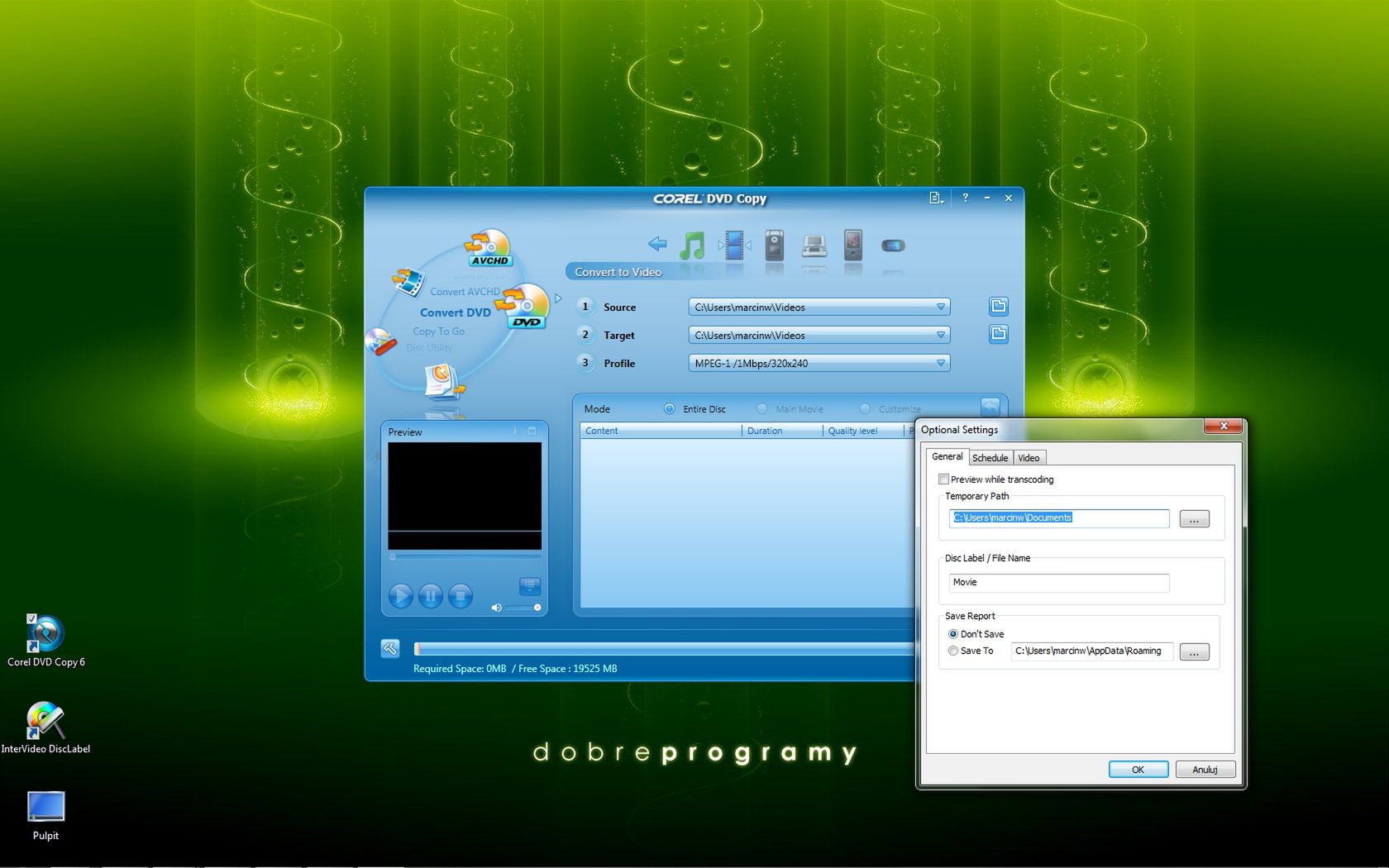Click the required space progress bar
This screenshot has height=868, width=1389.
coord(664,649)
